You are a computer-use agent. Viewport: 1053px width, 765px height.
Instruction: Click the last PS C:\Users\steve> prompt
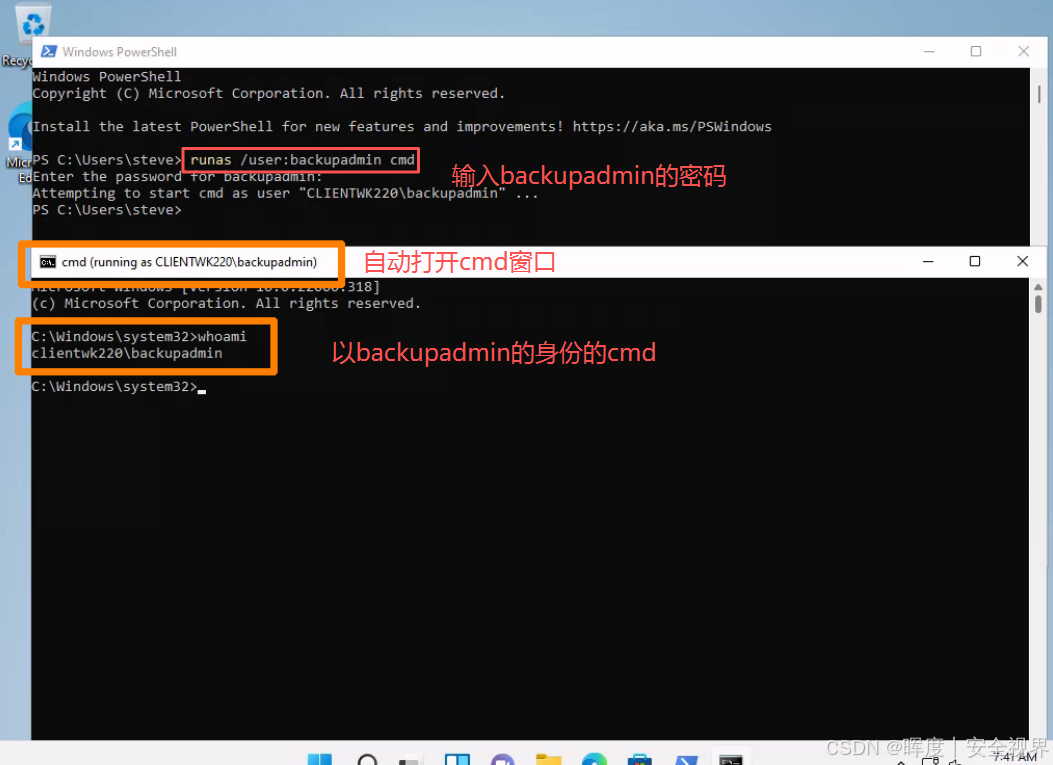click(107, 210)
